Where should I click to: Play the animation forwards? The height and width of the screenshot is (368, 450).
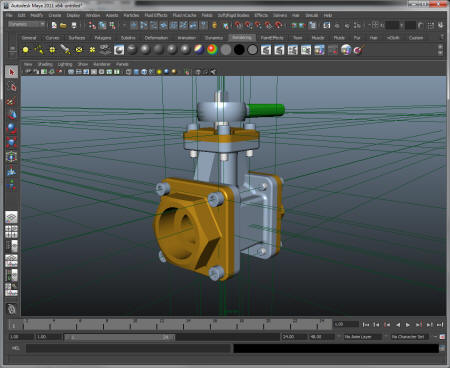pyautogui.click(x=408, y=324)
